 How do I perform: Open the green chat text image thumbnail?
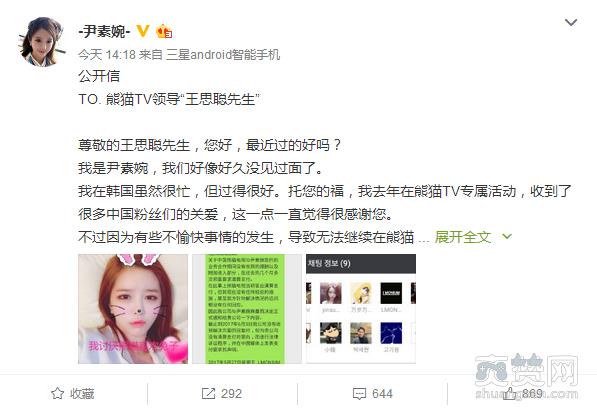247,309
